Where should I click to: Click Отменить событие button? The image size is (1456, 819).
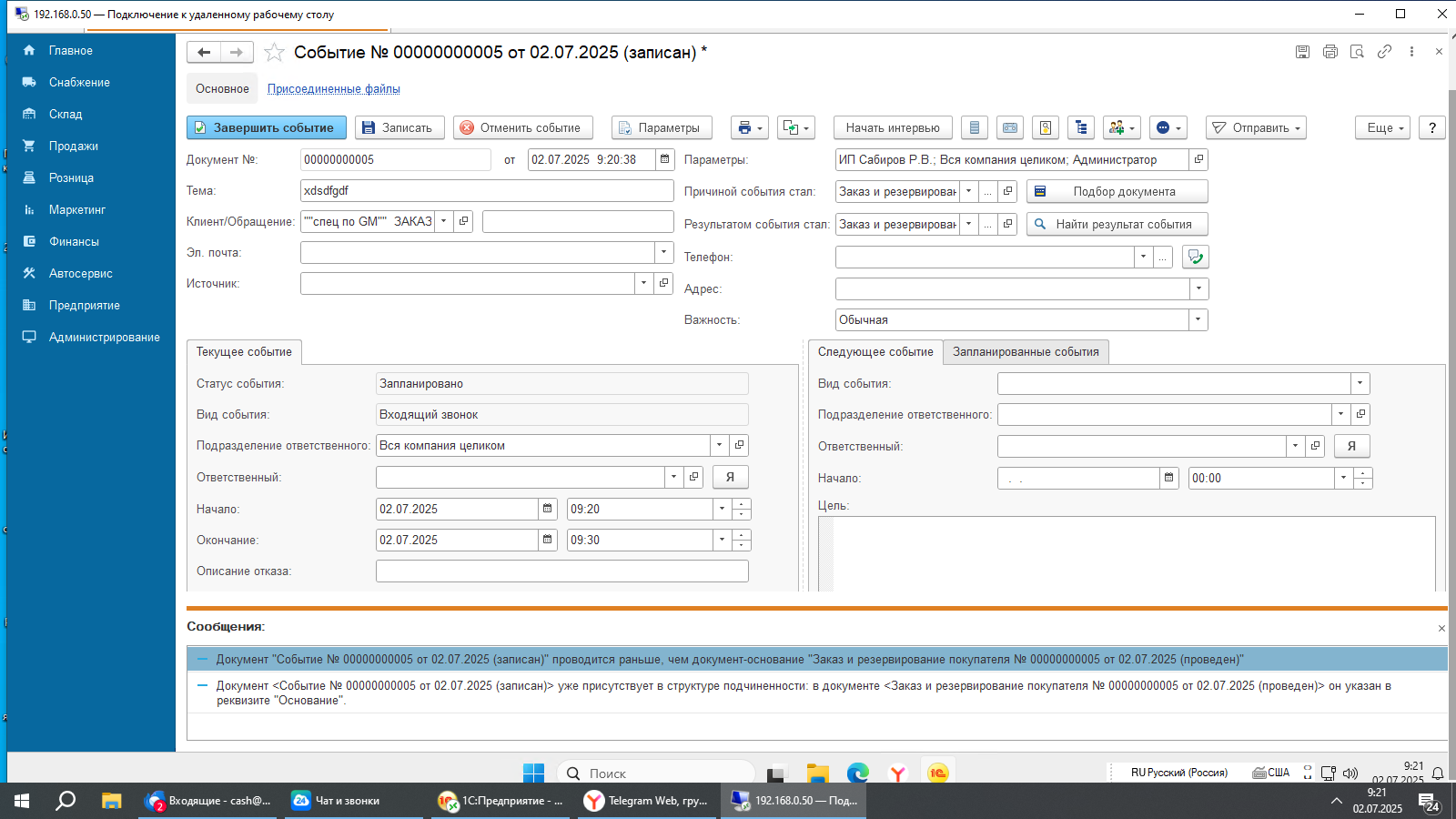[523, 127]
